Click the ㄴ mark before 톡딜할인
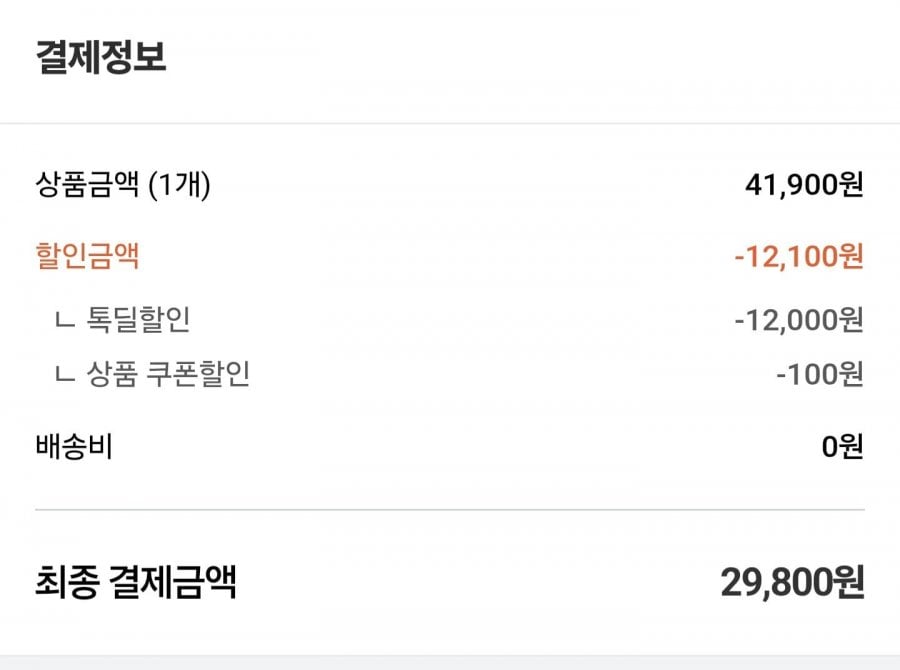This screenshot has height=670, width=900. click(x=65, y=322)
